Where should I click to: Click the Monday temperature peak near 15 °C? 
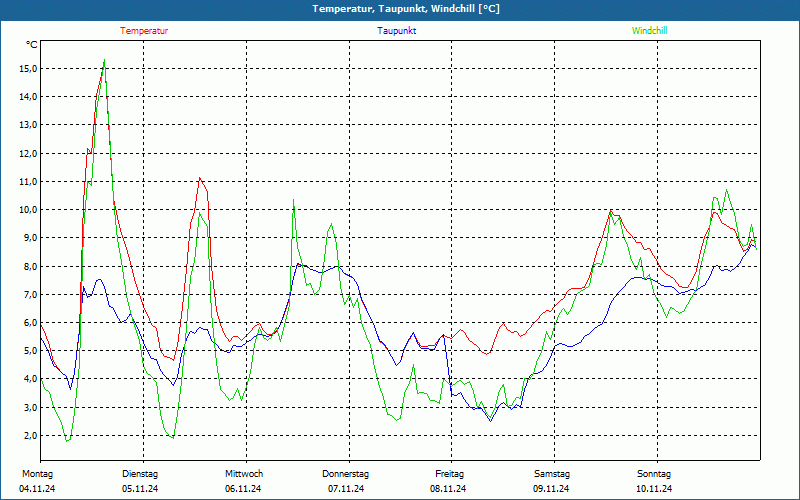coord(104,61)
